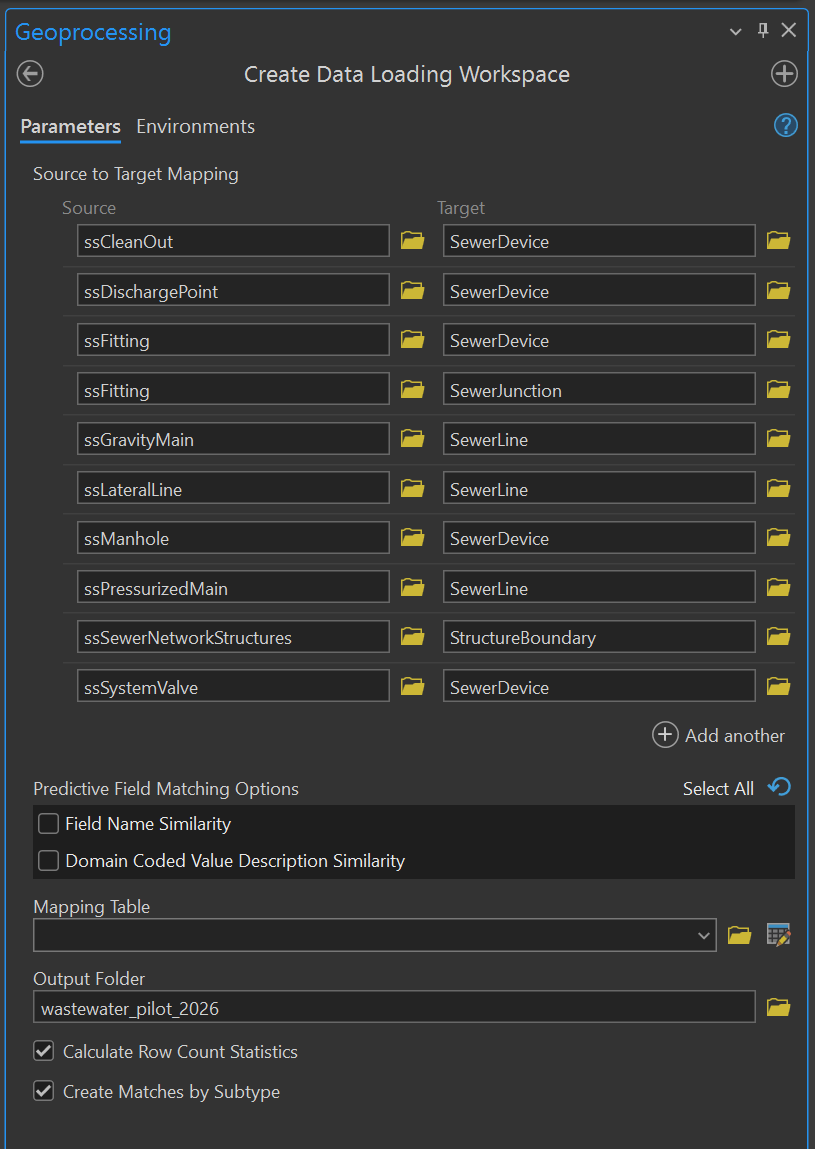Screen dimensions: 815x1149
Task: Edit the Mapping Table with the table editor
Action: pyautogui.click(x=779, y=935)
